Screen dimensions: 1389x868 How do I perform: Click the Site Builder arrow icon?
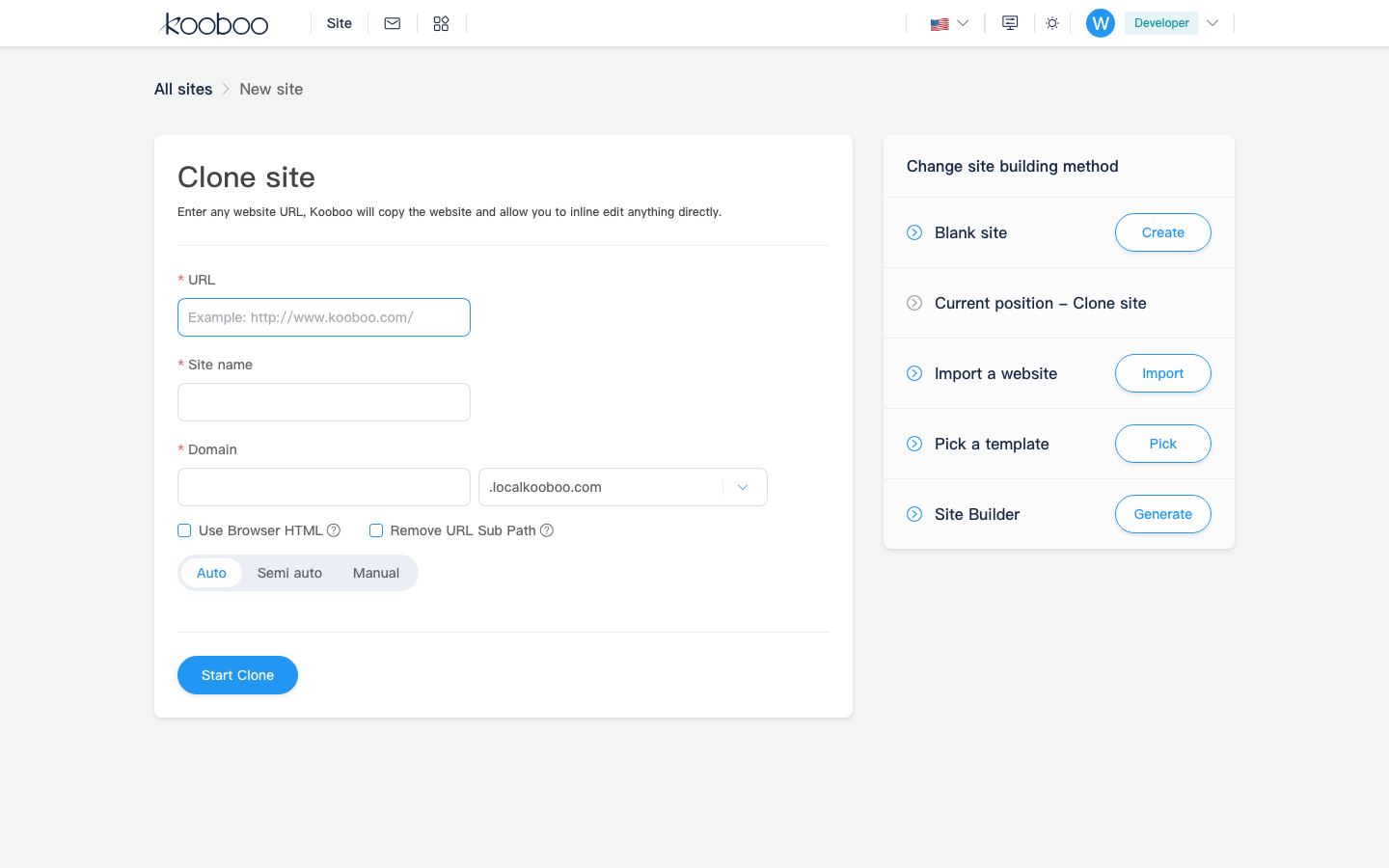coord(914,514)
